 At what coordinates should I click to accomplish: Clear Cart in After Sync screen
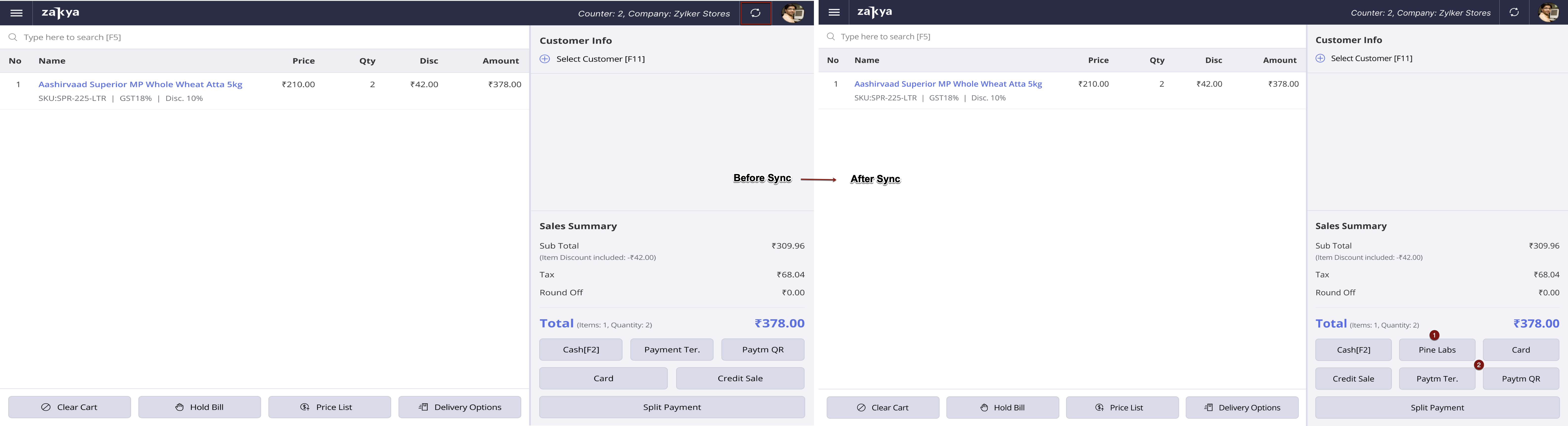tap(883, 408)
